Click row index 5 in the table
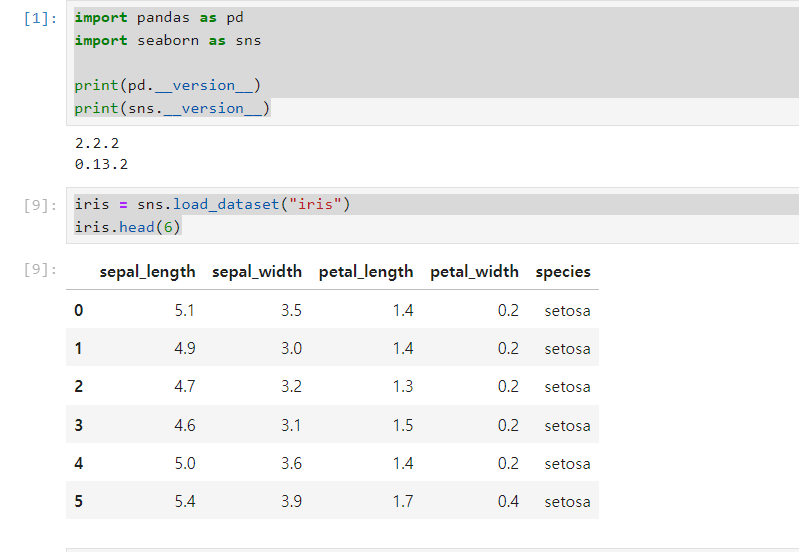This screenshot has height=552, width=799. coord(78,502)
